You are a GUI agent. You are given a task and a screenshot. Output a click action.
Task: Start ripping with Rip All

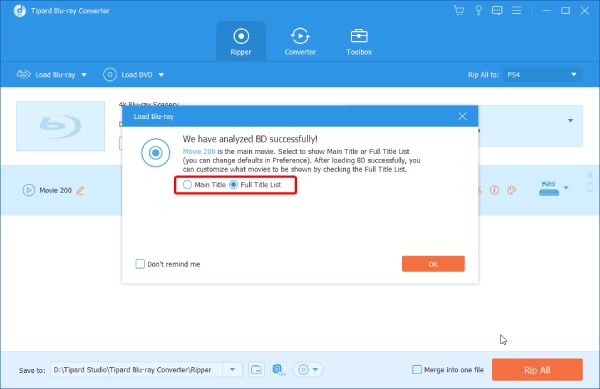pos(537,370)
